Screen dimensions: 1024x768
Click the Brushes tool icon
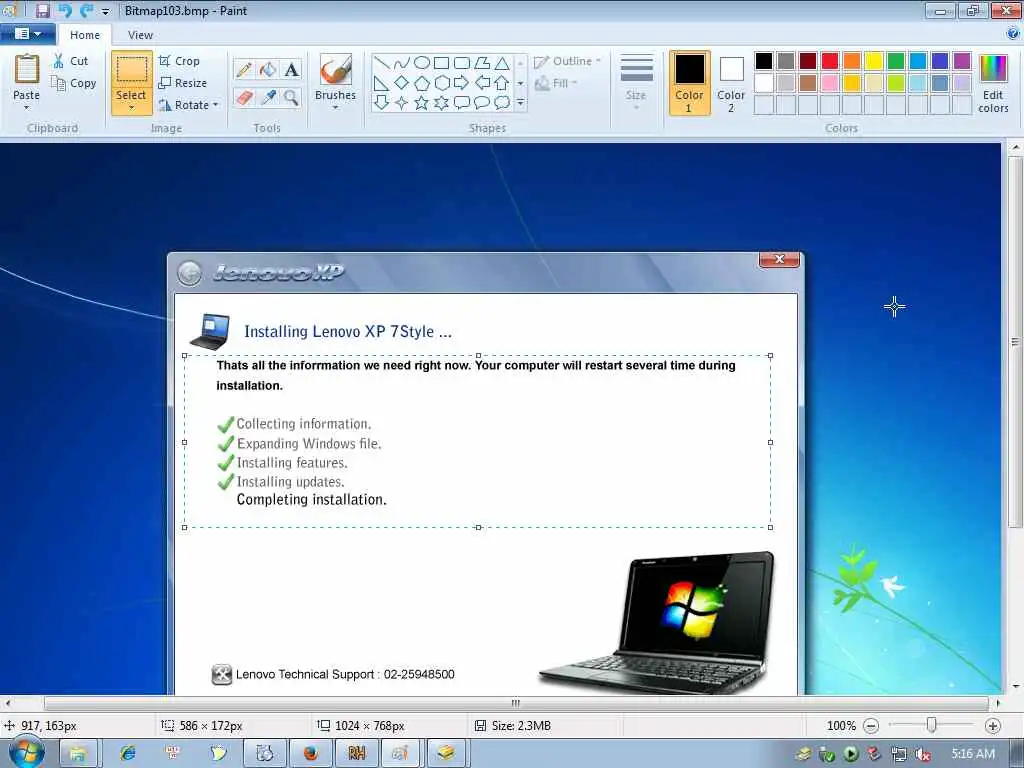(x=335, y=69)
